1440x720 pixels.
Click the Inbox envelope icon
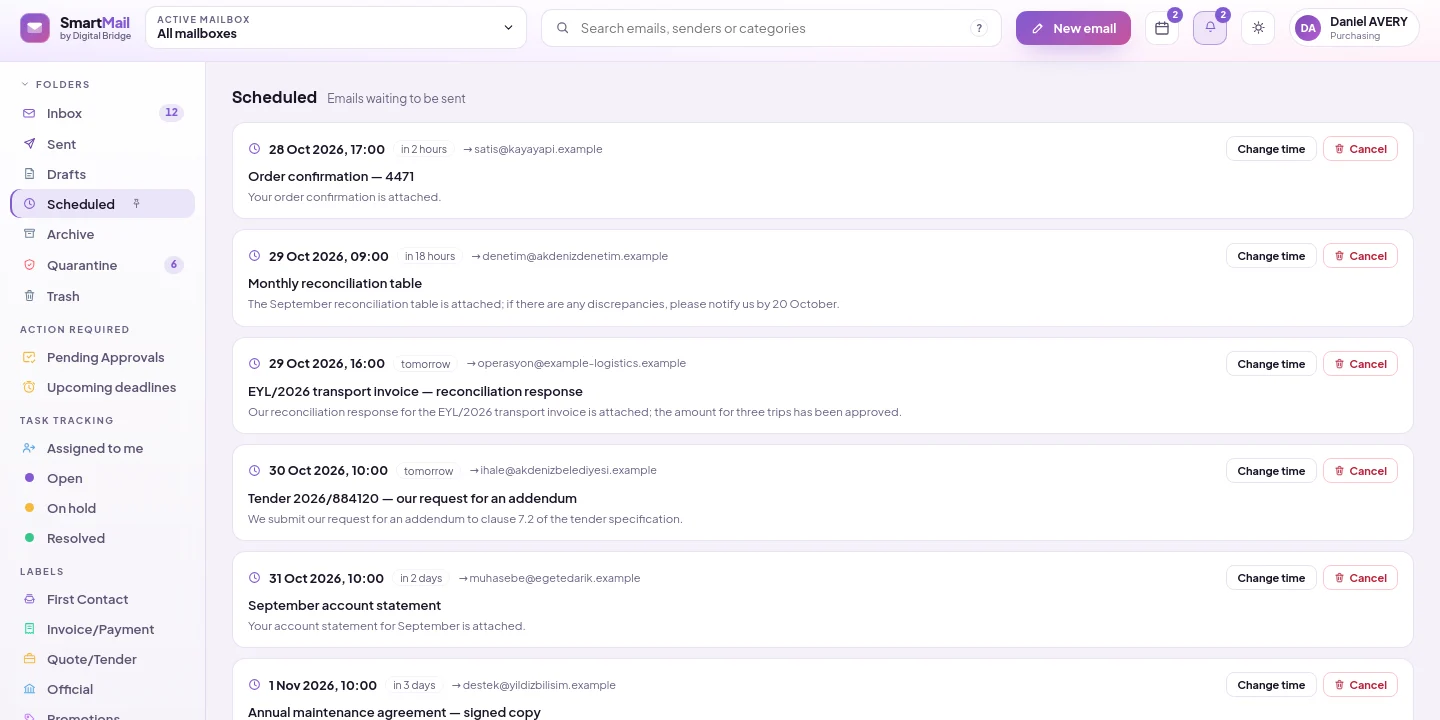[29, 113]
